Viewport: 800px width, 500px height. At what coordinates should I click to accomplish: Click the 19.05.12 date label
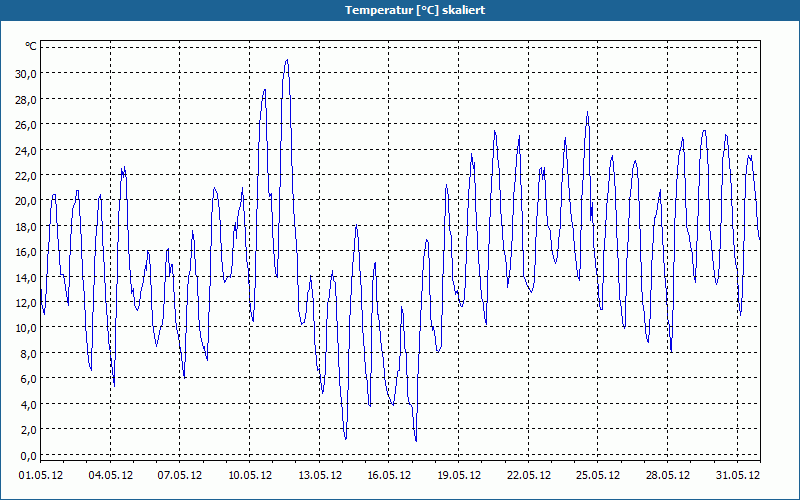(459, 475)
